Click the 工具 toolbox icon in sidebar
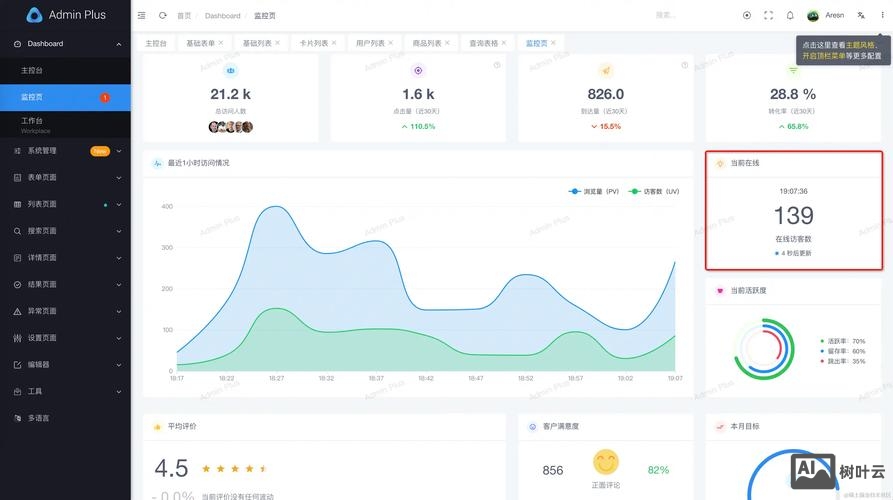Image resolution: width=893 pixels, height=500 pixels. [x=17, y=392]
